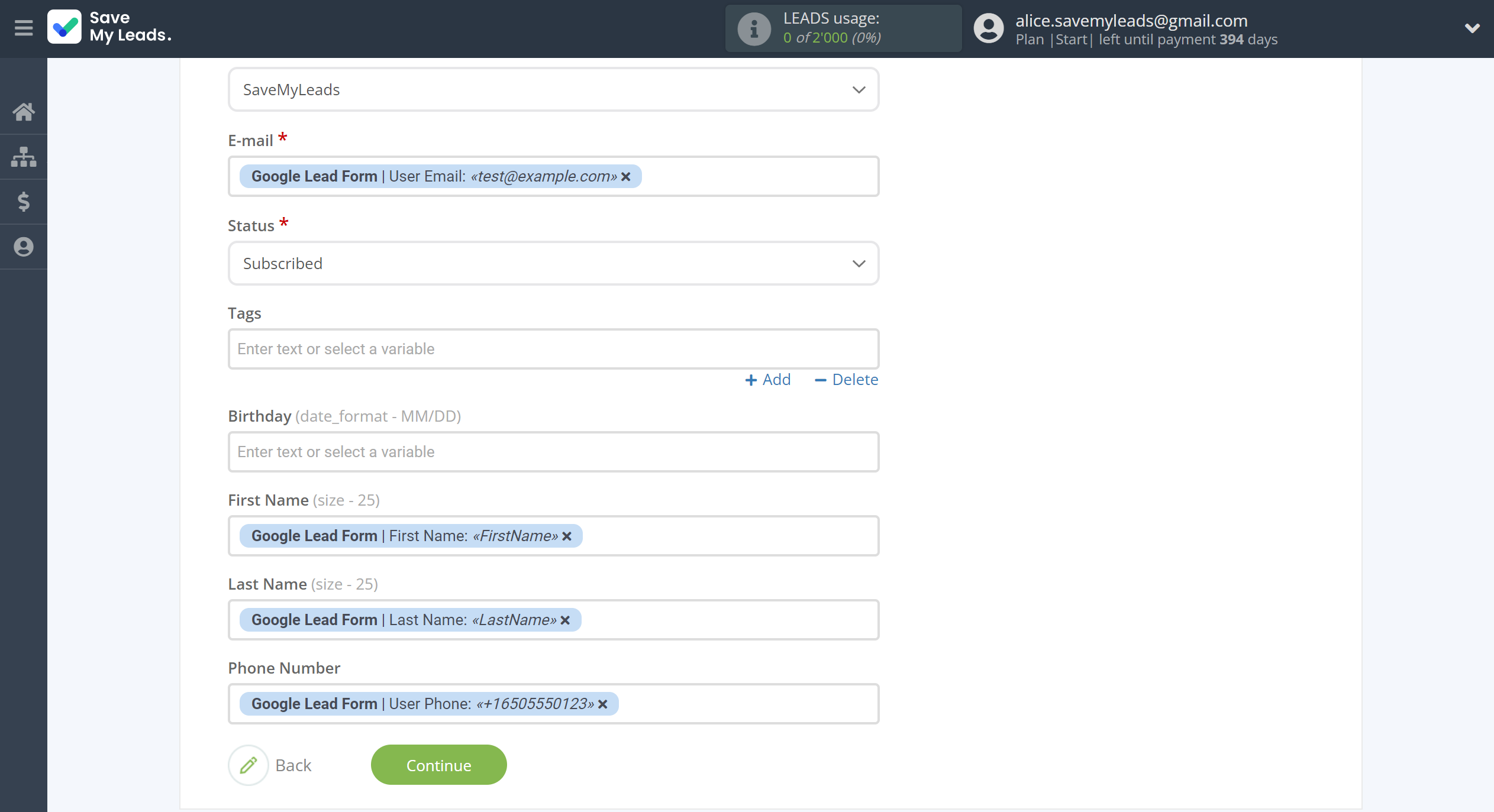Image resolution: width=1494 pixels, height=812 pixels.
Task: Open the Home sidebar icon
Action: (x=24, y=112)
